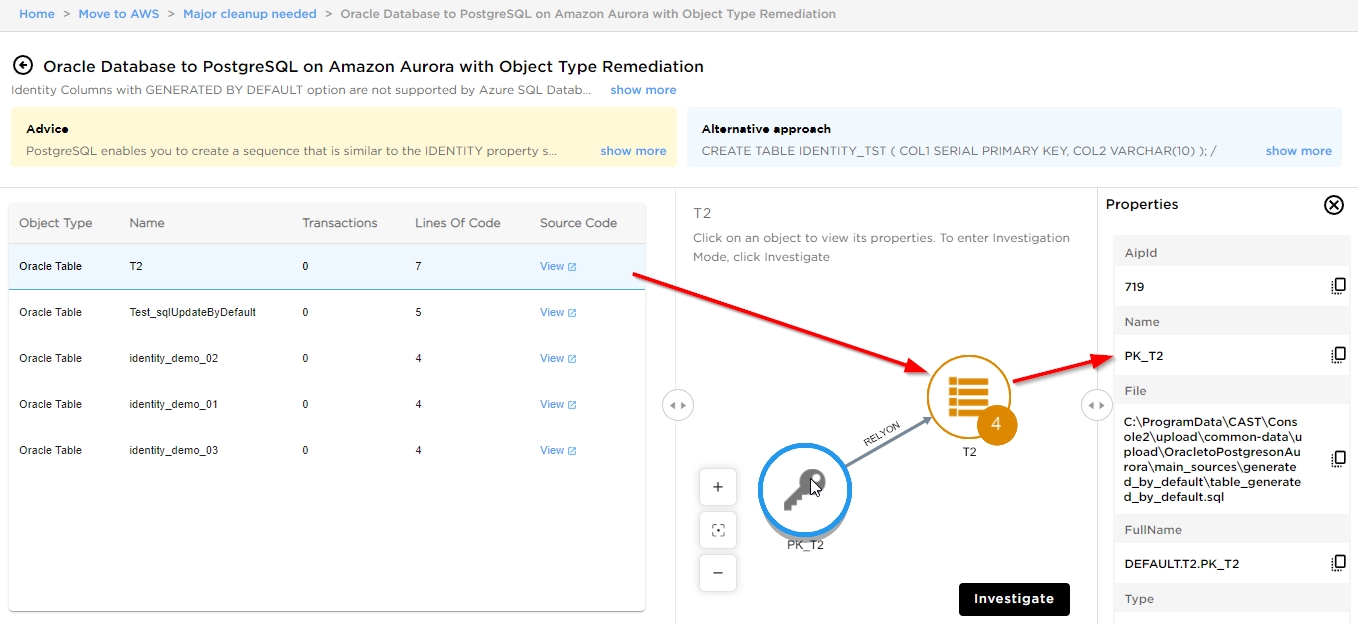Fit graph to screen with center icon
This screenshot has height=624, width=1358.
717,530
